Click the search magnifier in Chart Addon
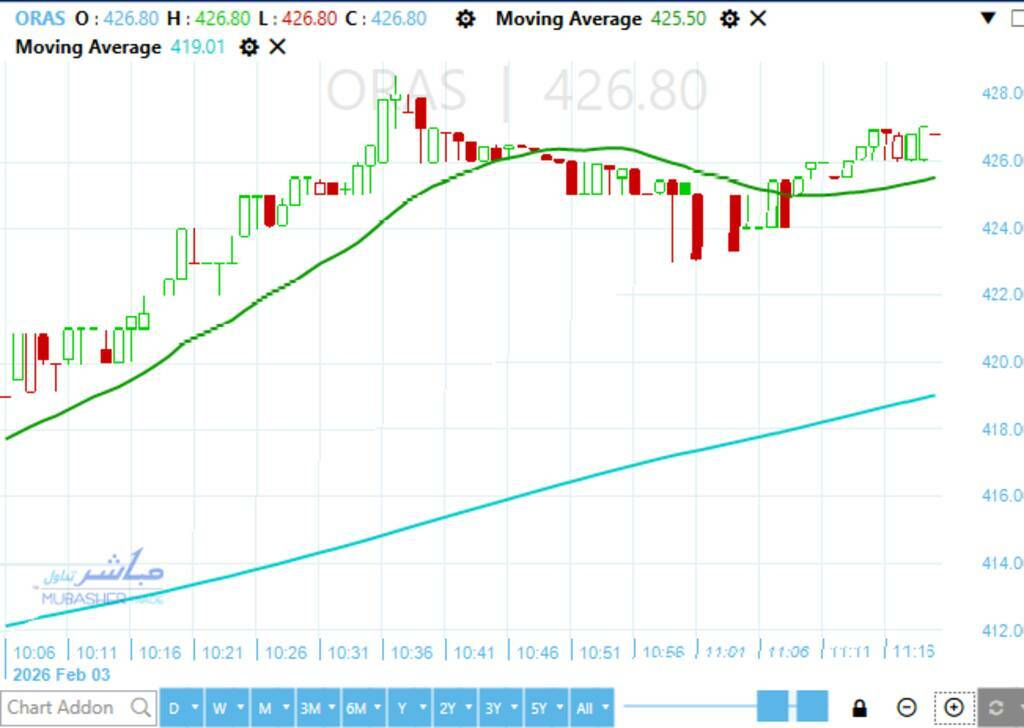1024x728 pixels. coord(140,708)
